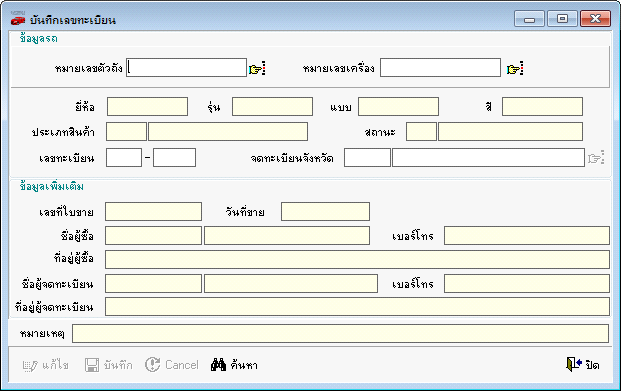Close the window with red X button
The image size is (621, 391).
point(595,19)
